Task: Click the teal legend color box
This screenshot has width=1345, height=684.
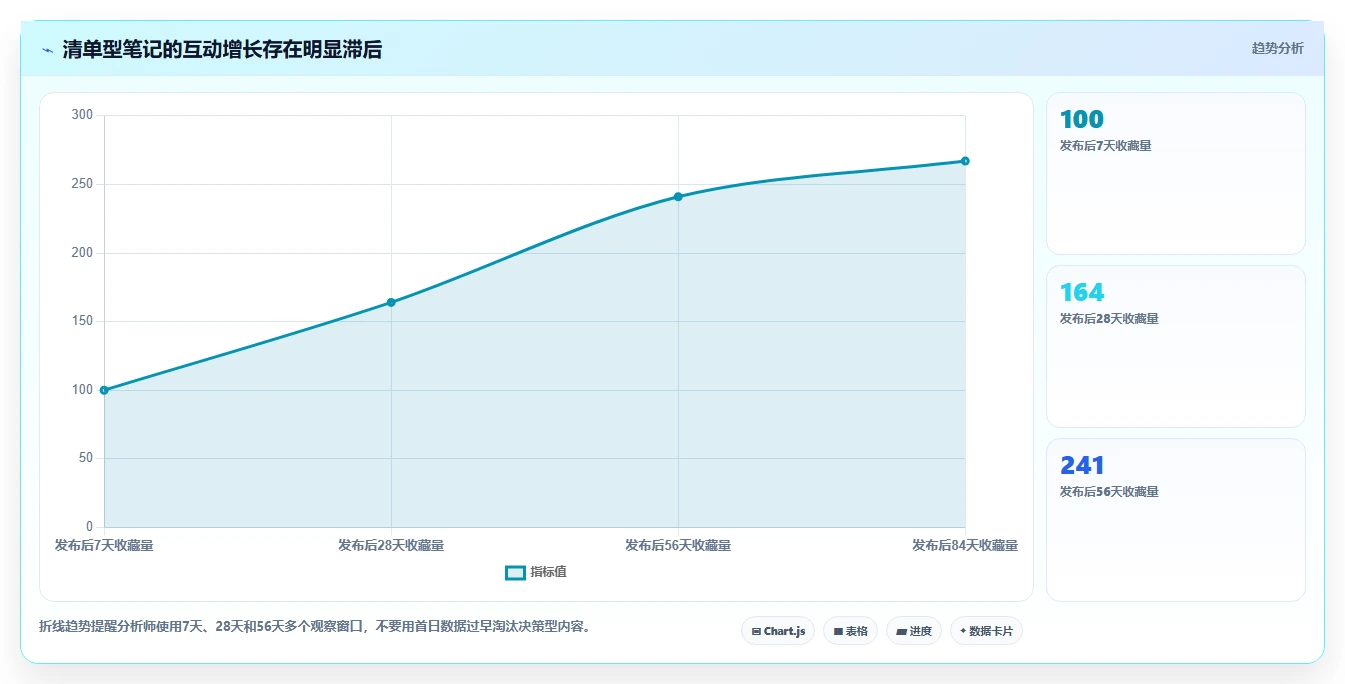Action: click(x=515, y=573)
